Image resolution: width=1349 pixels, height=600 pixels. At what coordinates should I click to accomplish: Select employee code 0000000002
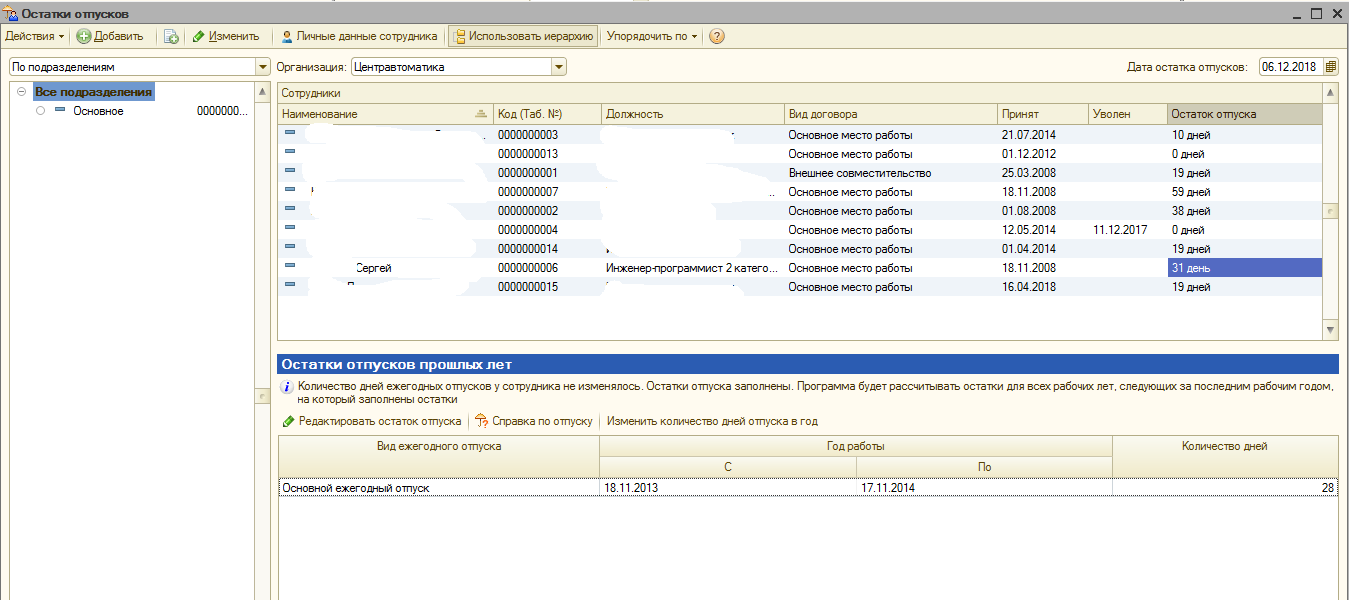(x=528, y=211)
